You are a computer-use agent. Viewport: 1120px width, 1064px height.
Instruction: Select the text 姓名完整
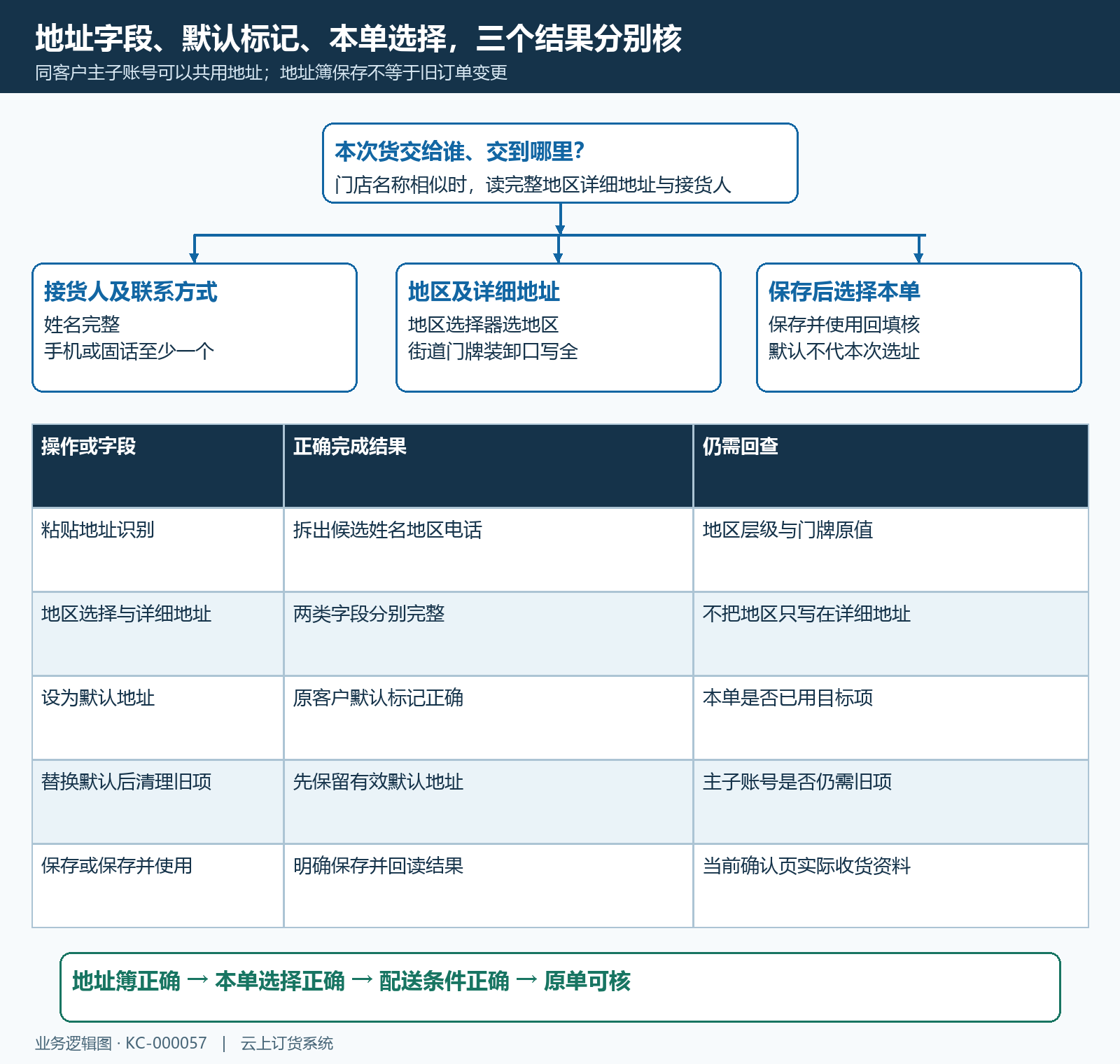[82, 325]
